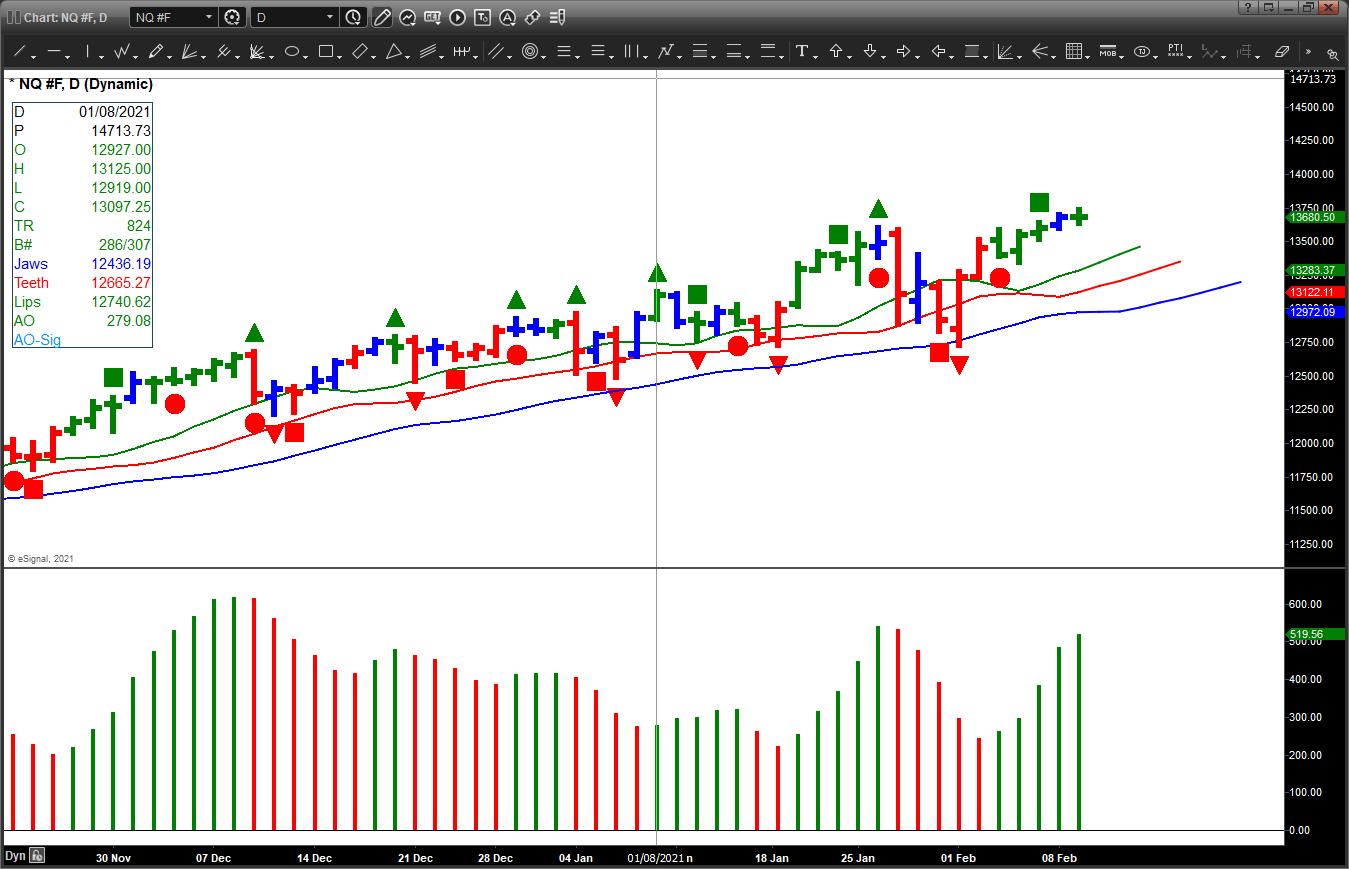Select the ellipse drawing tool

coord(293,51)
